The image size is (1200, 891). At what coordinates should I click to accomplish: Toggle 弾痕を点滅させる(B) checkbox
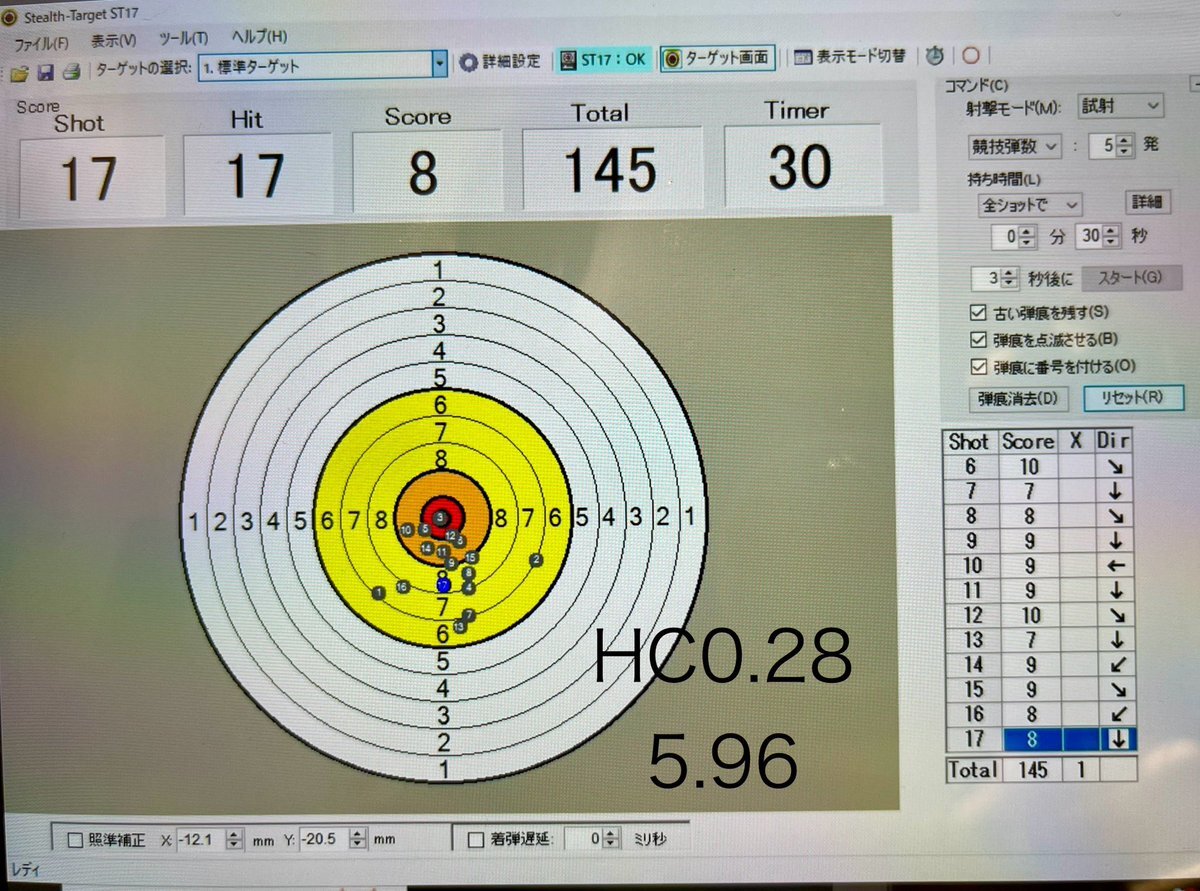[x=977, y=340]
